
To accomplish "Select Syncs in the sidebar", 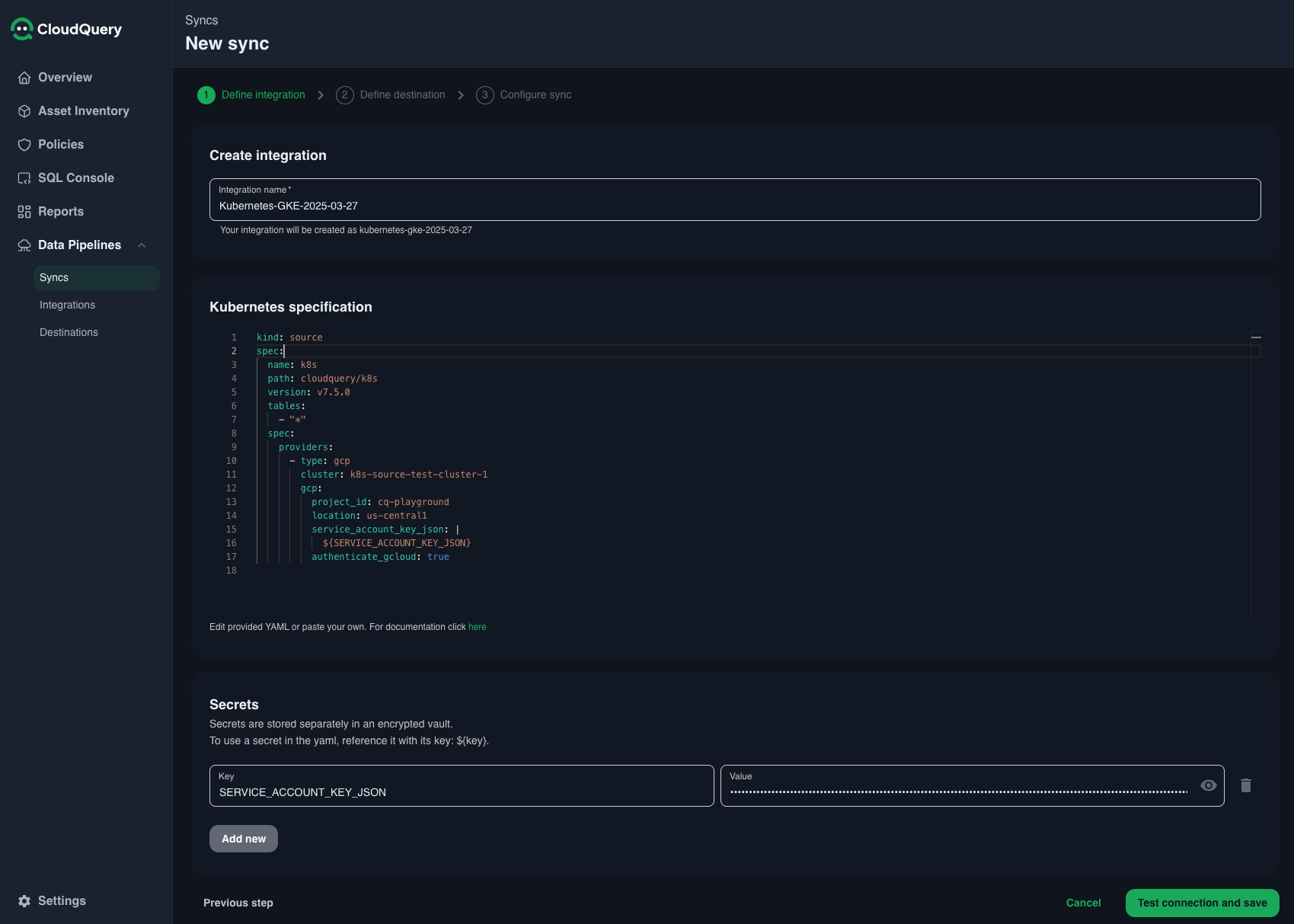I will (97, 278).
